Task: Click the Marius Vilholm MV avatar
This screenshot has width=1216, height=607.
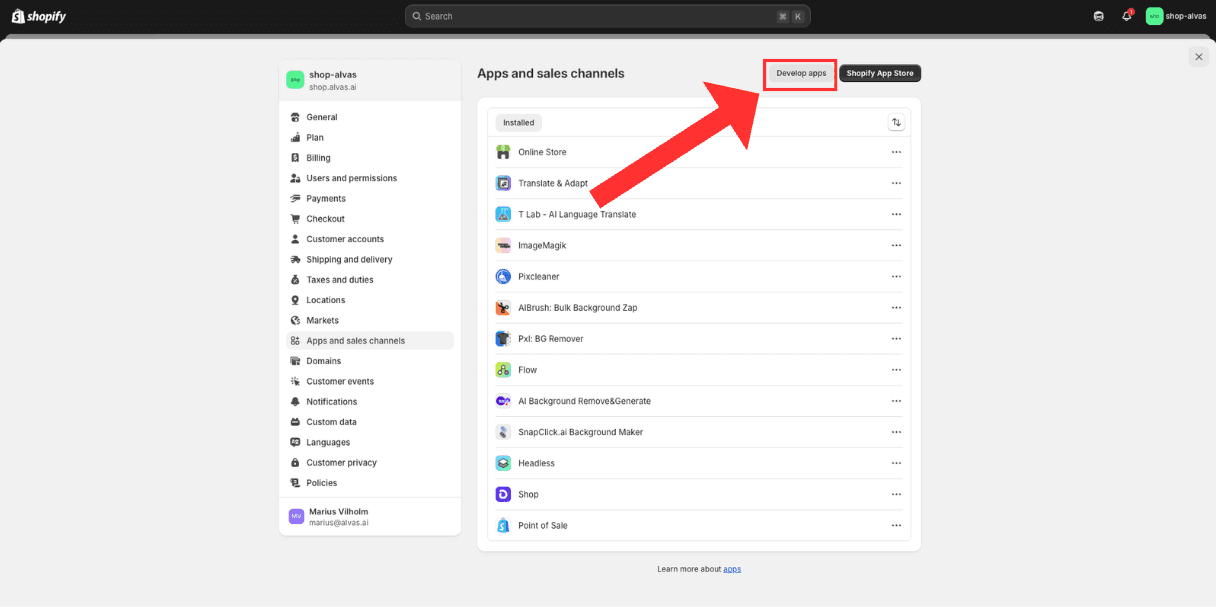Action: point(296,516)
